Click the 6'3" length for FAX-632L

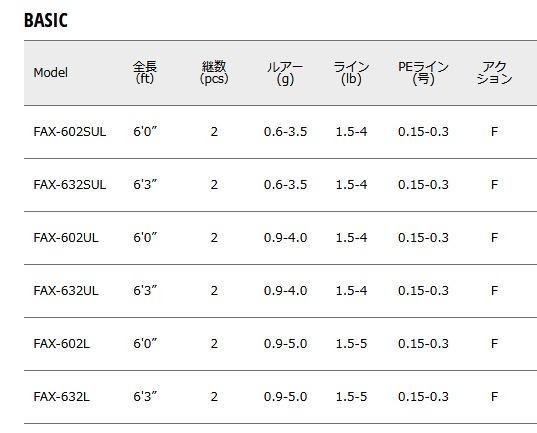click(145, 397)
